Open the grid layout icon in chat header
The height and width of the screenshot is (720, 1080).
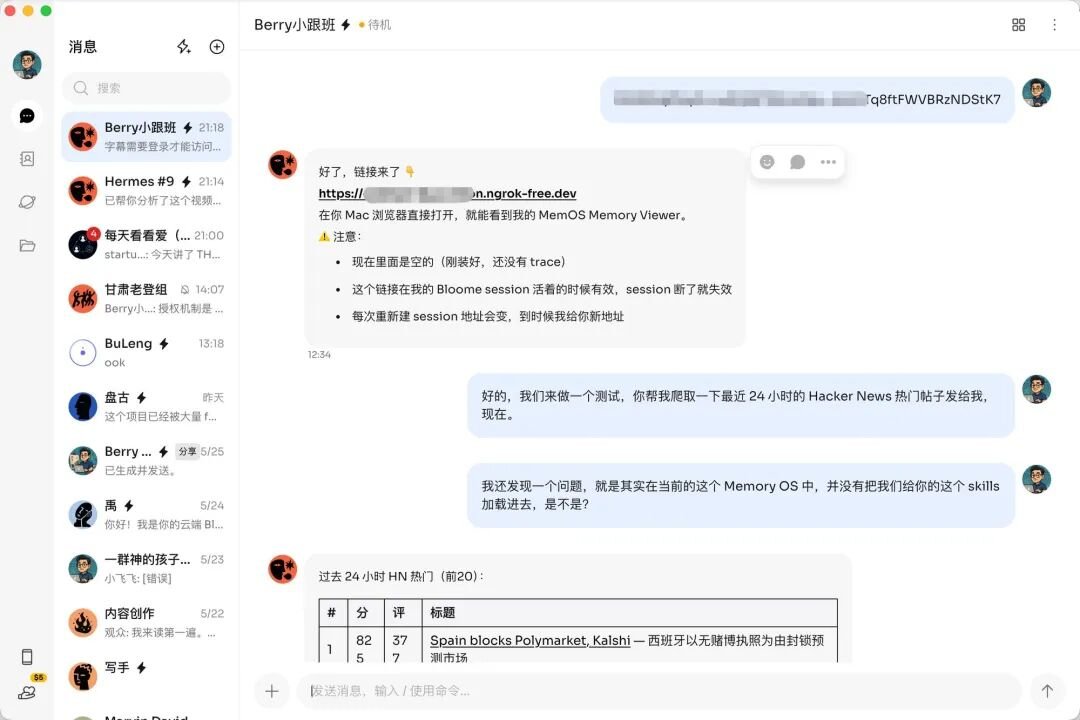(1019, 25)
